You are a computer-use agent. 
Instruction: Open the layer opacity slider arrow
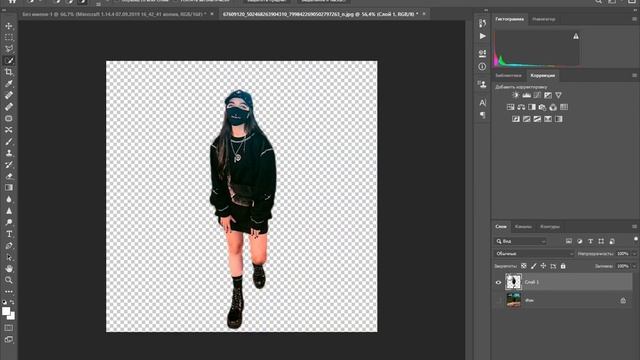point(634,254)
